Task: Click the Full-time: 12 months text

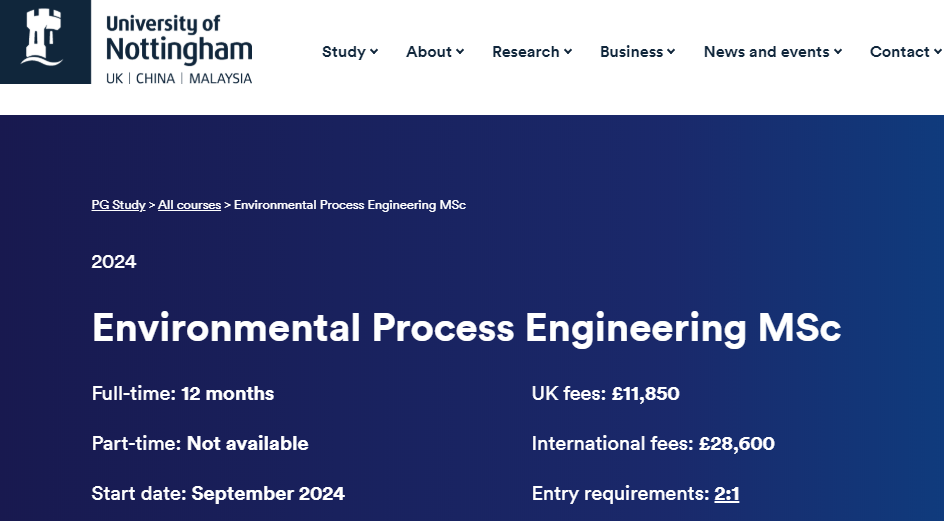Action: [x=183, y=393]
